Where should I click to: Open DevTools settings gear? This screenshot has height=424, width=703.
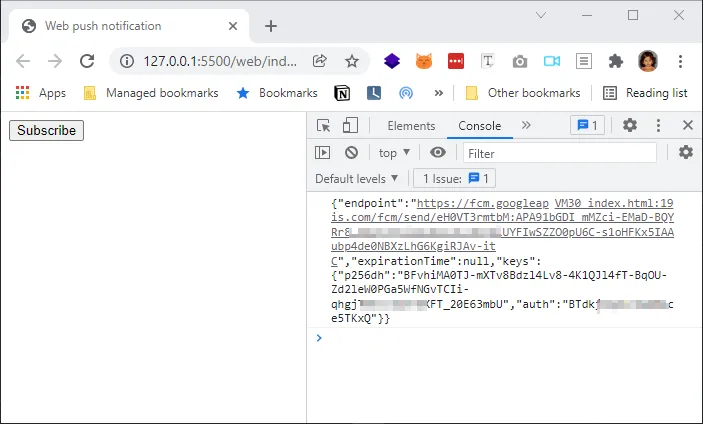pos(630,125)
